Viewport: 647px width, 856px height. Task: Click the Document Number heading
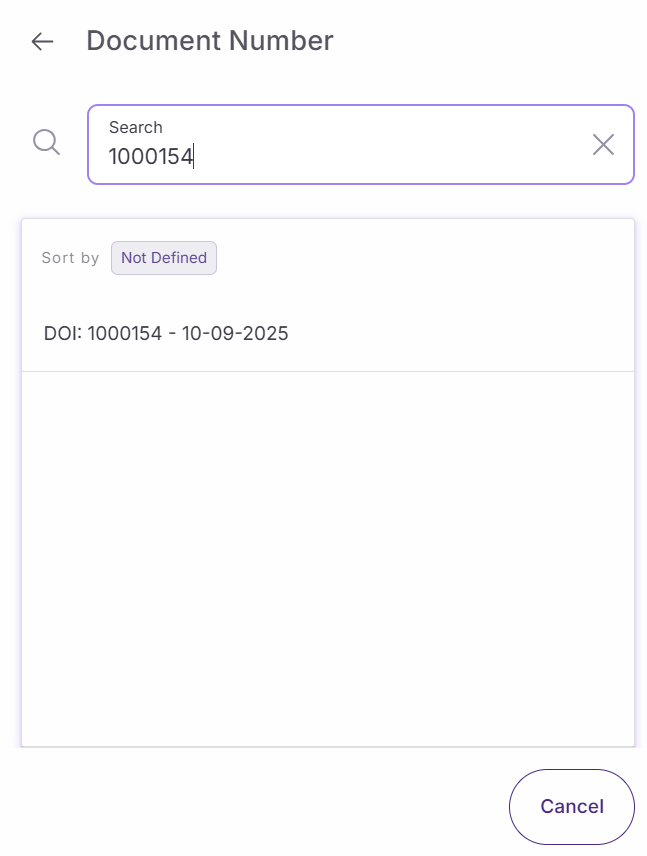pos(210,41)
